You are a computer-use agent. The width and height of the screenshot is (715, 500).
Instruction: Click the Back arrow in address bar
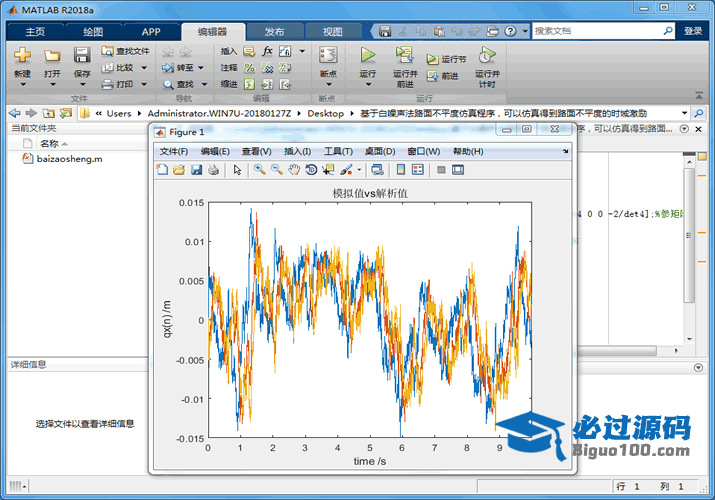tap(15, 113)
